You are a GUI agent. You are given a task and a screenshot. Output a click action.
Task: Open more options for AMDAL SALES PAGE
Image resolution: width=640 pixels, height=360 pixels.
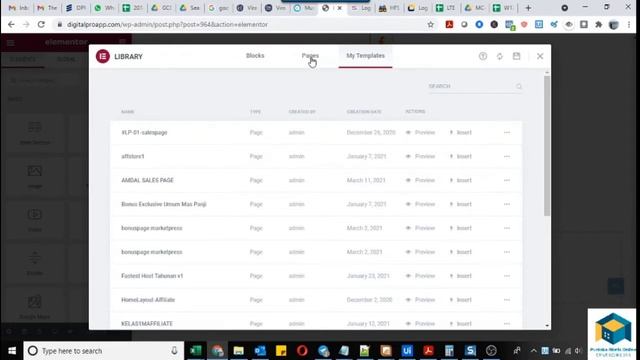(507, 180)
